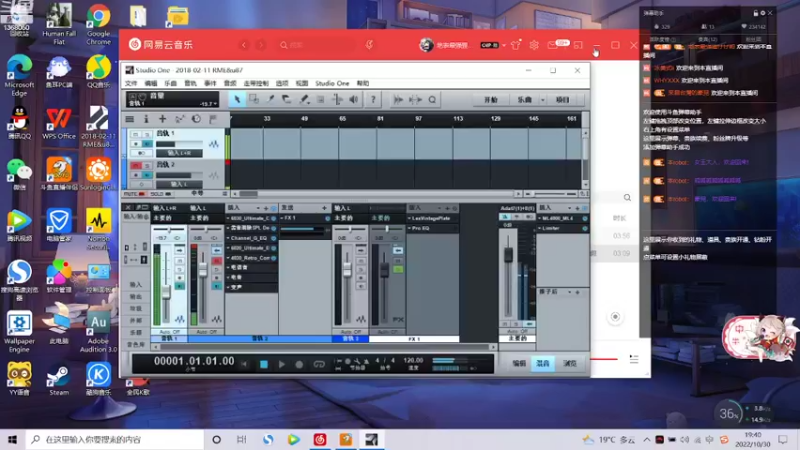Open the 走带控制 menu

(x=256, y=83)
